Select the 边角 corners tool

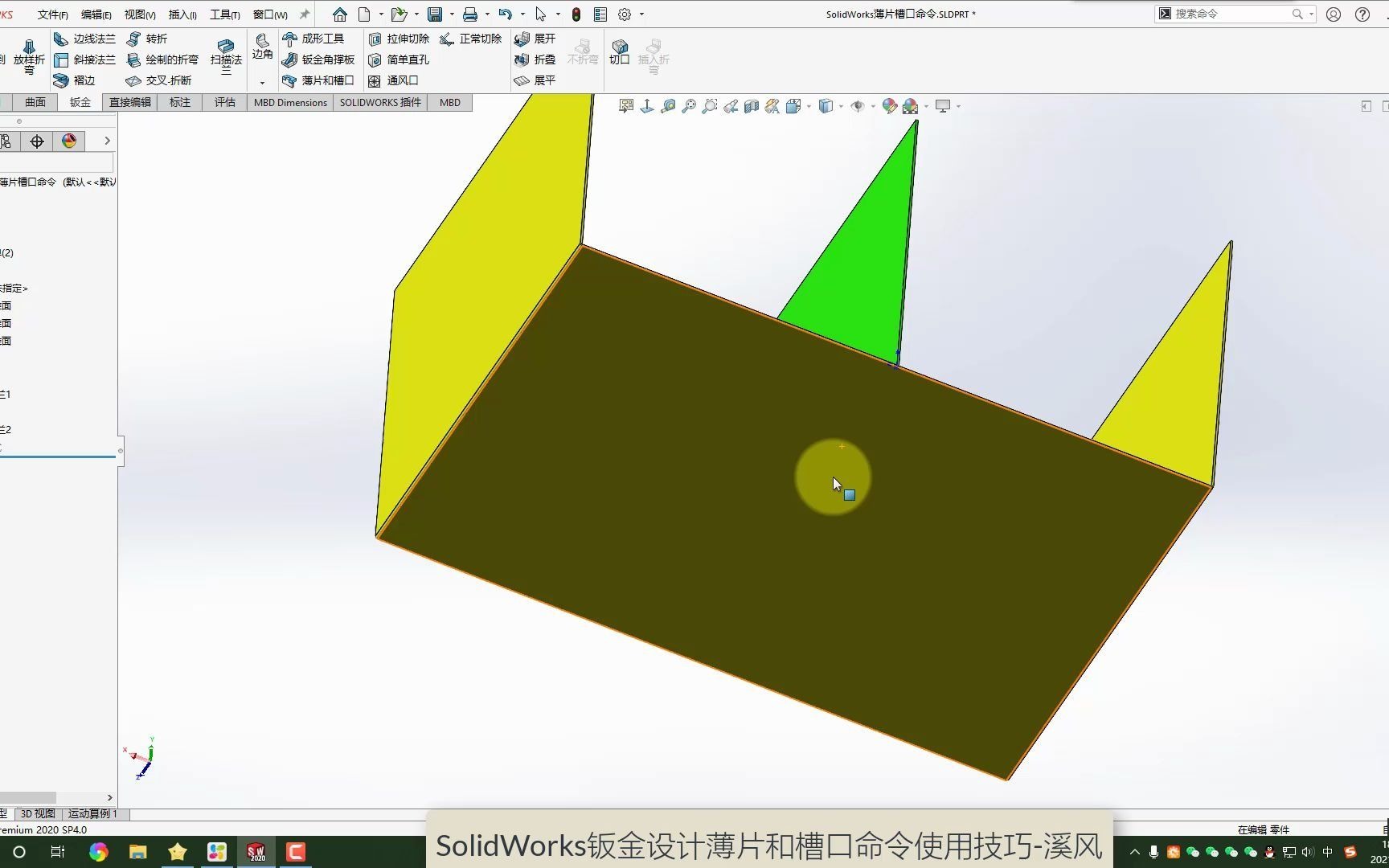262,47
